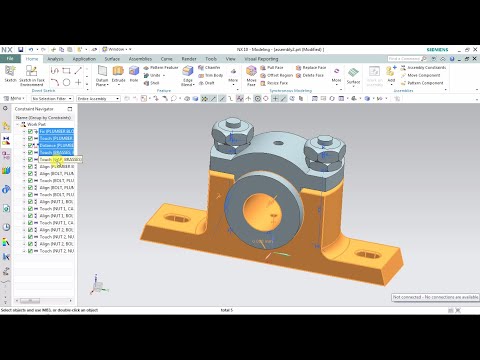The image size is (480, 360).
Task: Collapse the Work Part tree node
Action: [18, 124]
